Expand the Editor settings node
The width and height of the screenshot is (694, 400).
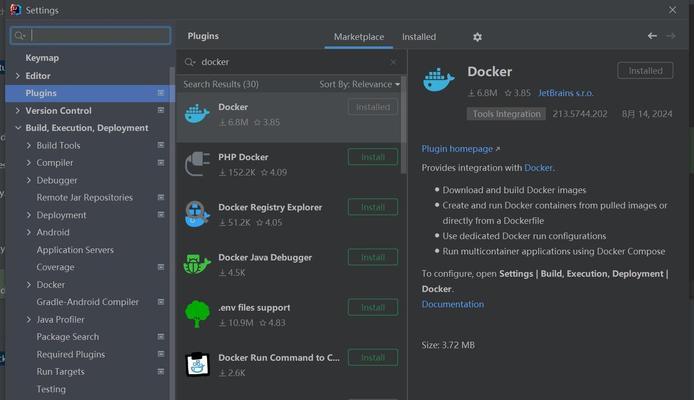point(18,76)
